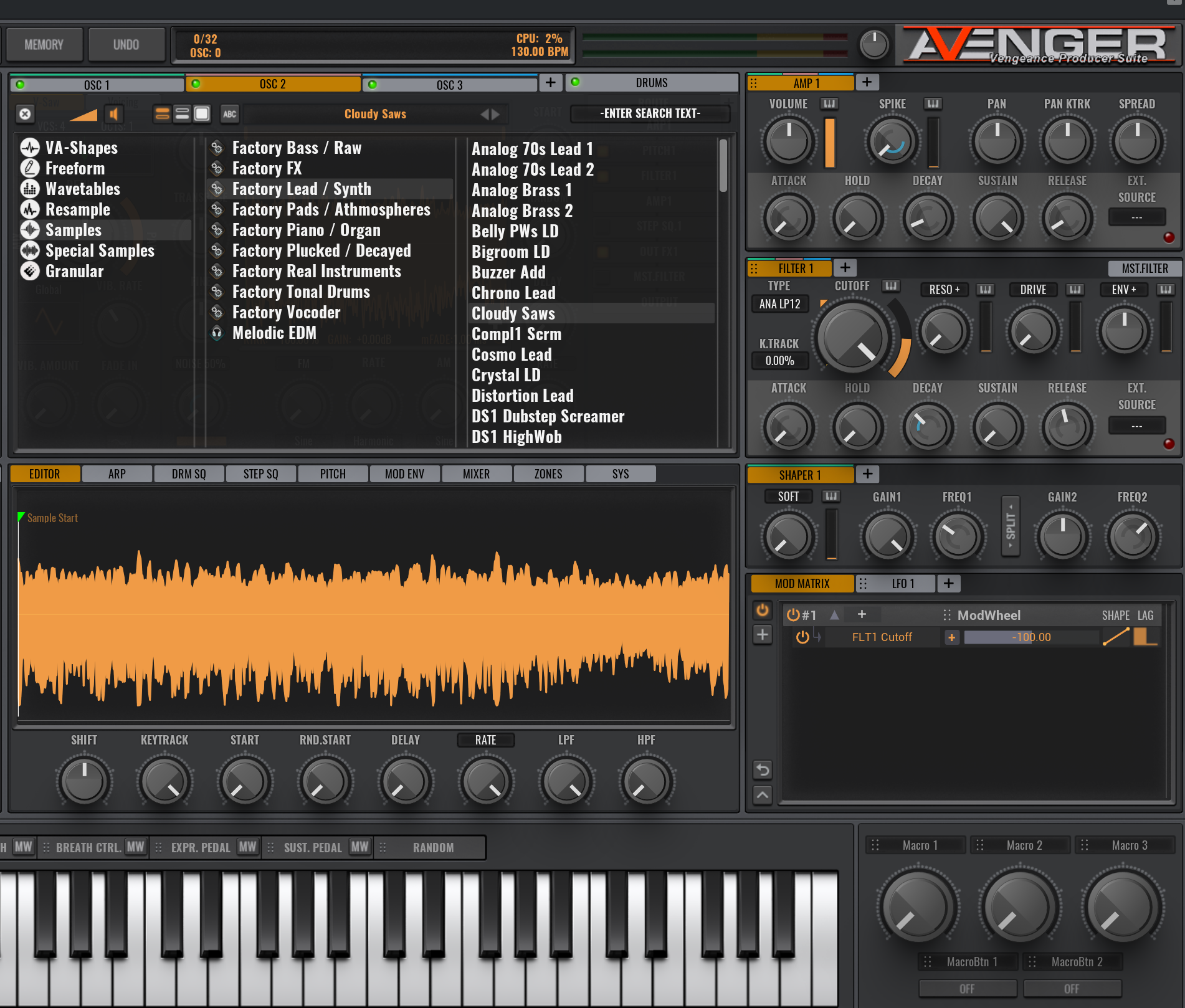Image resolution: width=1185 pixels, height=1008 pixels.
Task: Toggle the SPLIT switch in shaper
Action: pos(1010,526)
